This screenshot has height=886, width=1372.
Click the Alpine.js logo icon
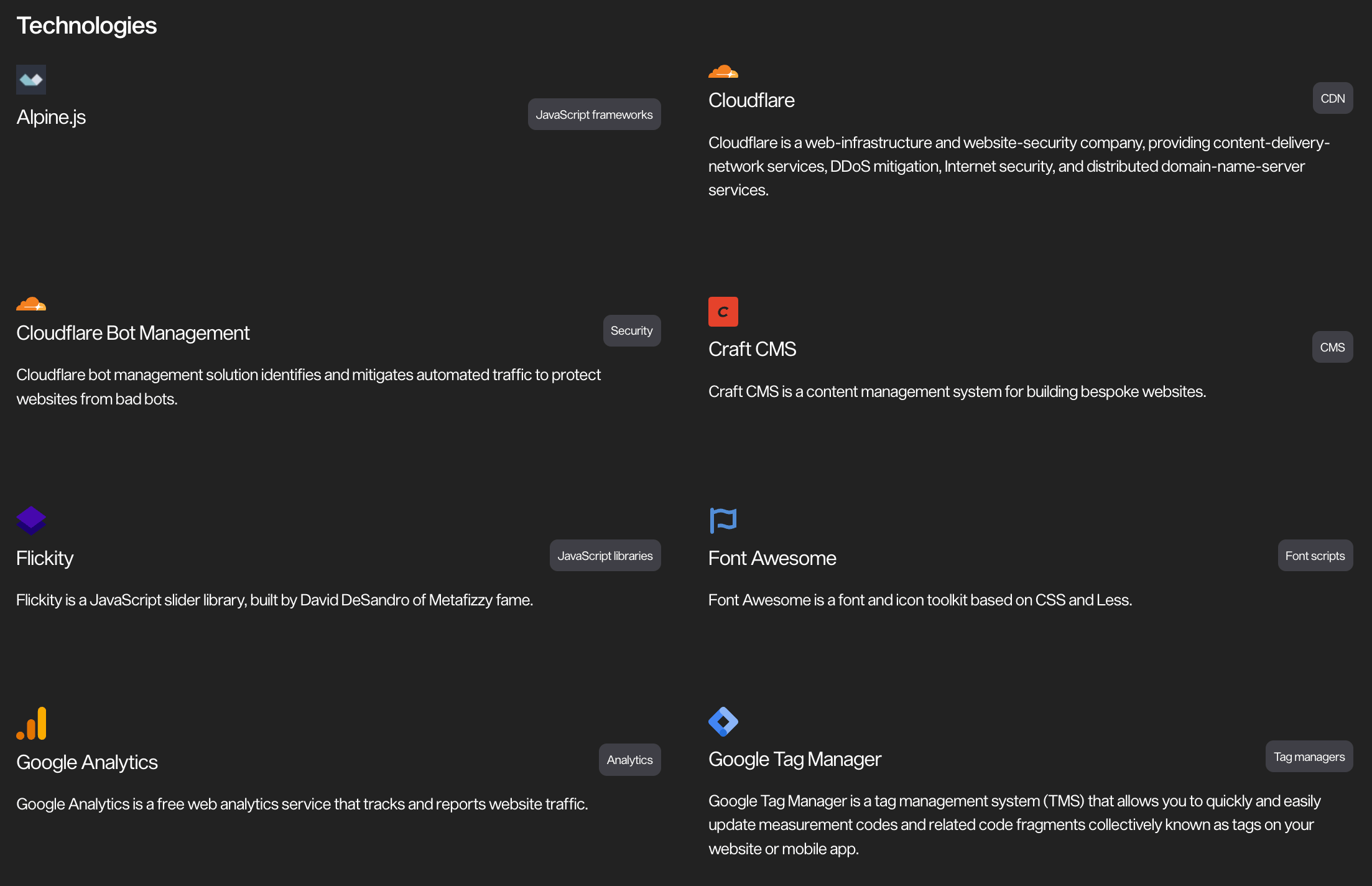tap(31, 80)
